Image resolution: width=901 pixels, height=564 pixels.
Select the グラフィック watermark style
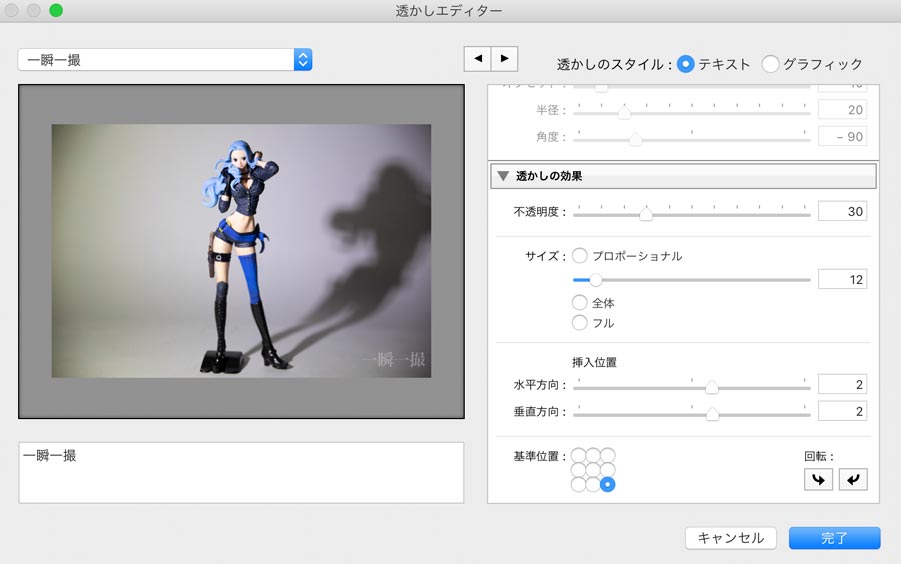pyautogui.click(x=770, y=64)
